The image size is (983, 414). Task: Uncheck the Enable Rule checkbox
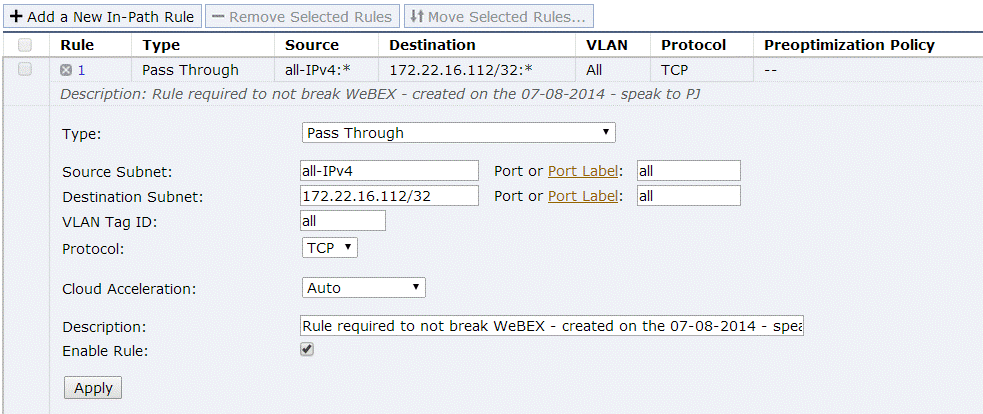point(308,349)
